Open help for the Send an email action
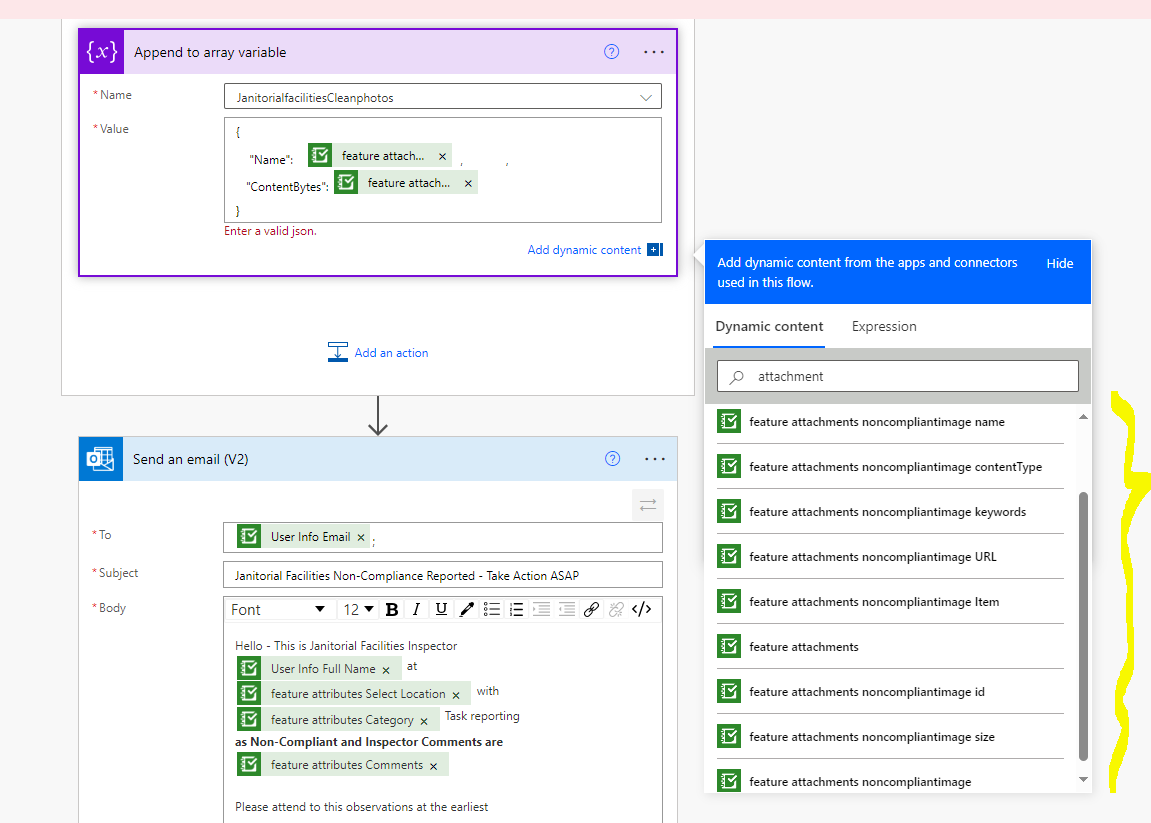 (x=612, y=458)
